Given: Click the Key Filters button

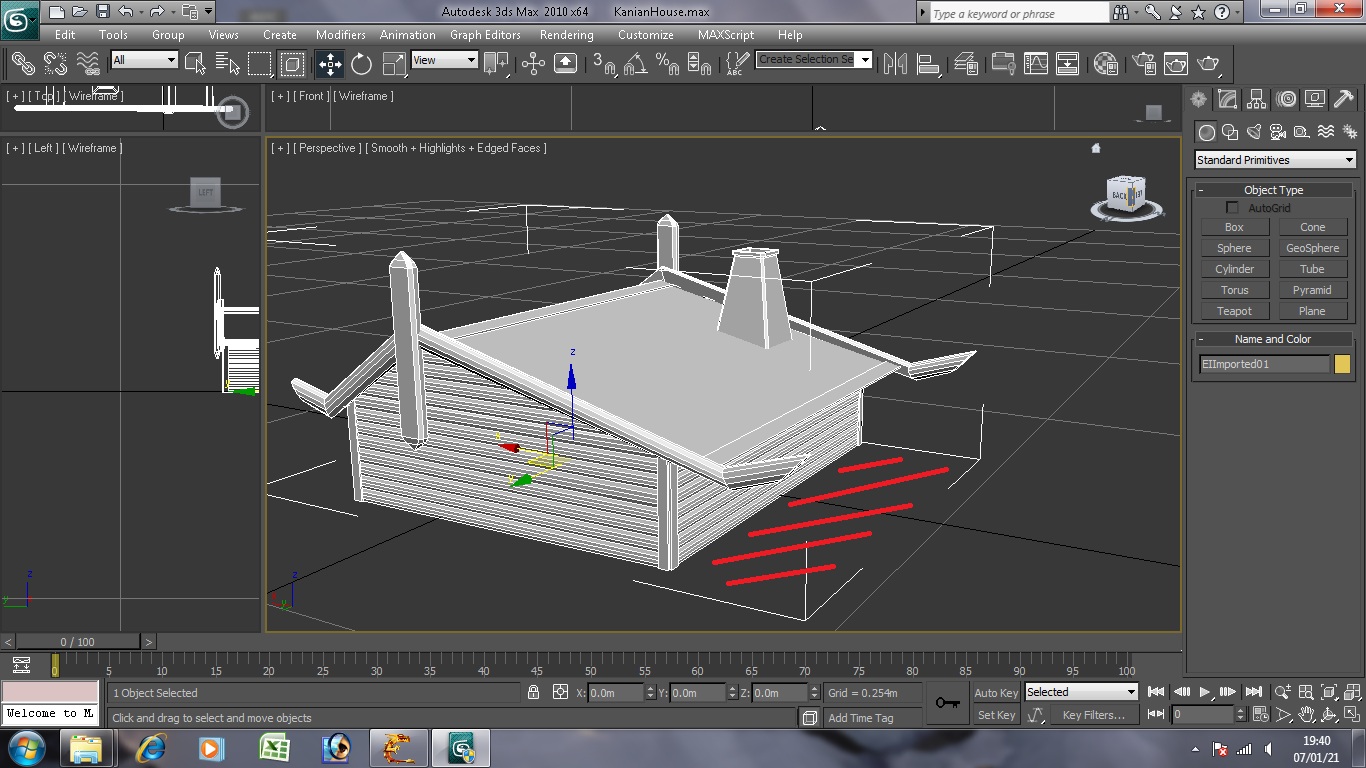Looking at the screenshot, I should pyautogui.click(x=1093, y=715).
